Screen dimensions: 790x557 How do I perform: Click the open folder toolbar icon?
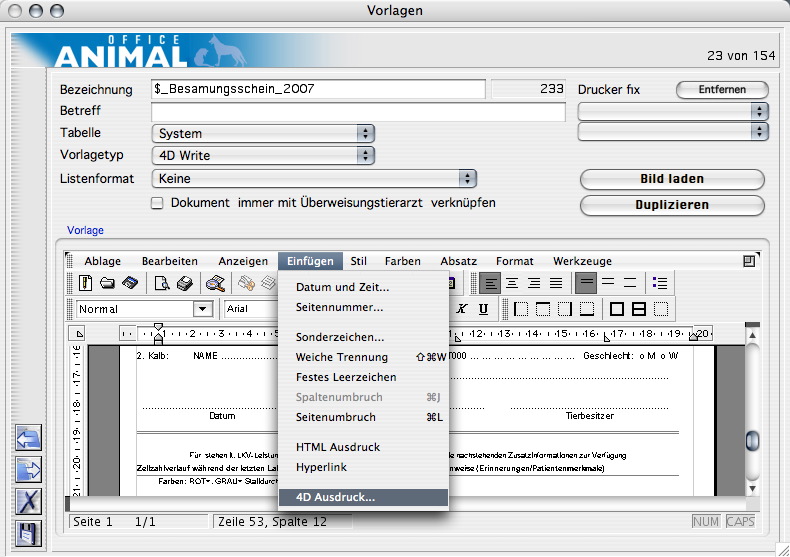107,284
